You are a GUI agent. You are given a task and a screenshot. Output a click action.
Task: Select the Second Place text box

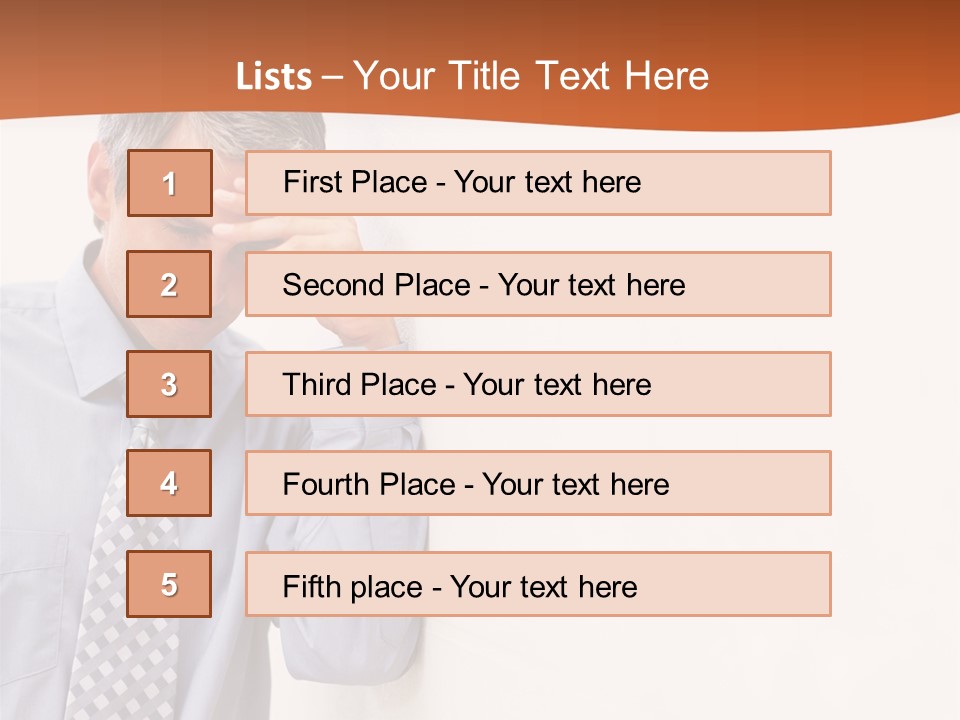538,284
